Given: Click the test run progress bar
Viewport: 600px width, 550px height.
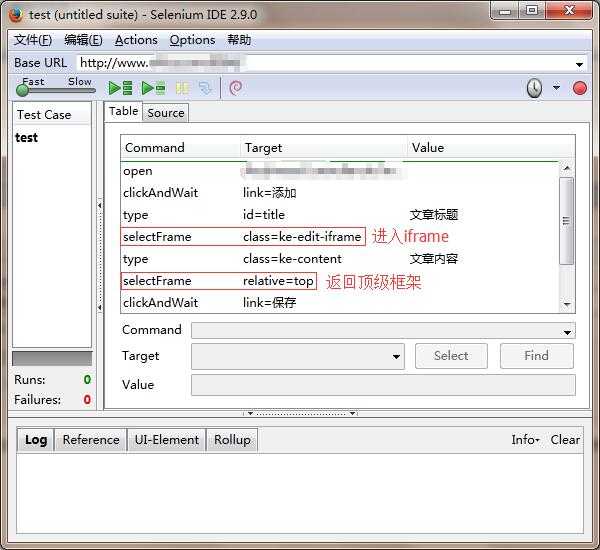Looking at the screenshot, I should point(52,358).
